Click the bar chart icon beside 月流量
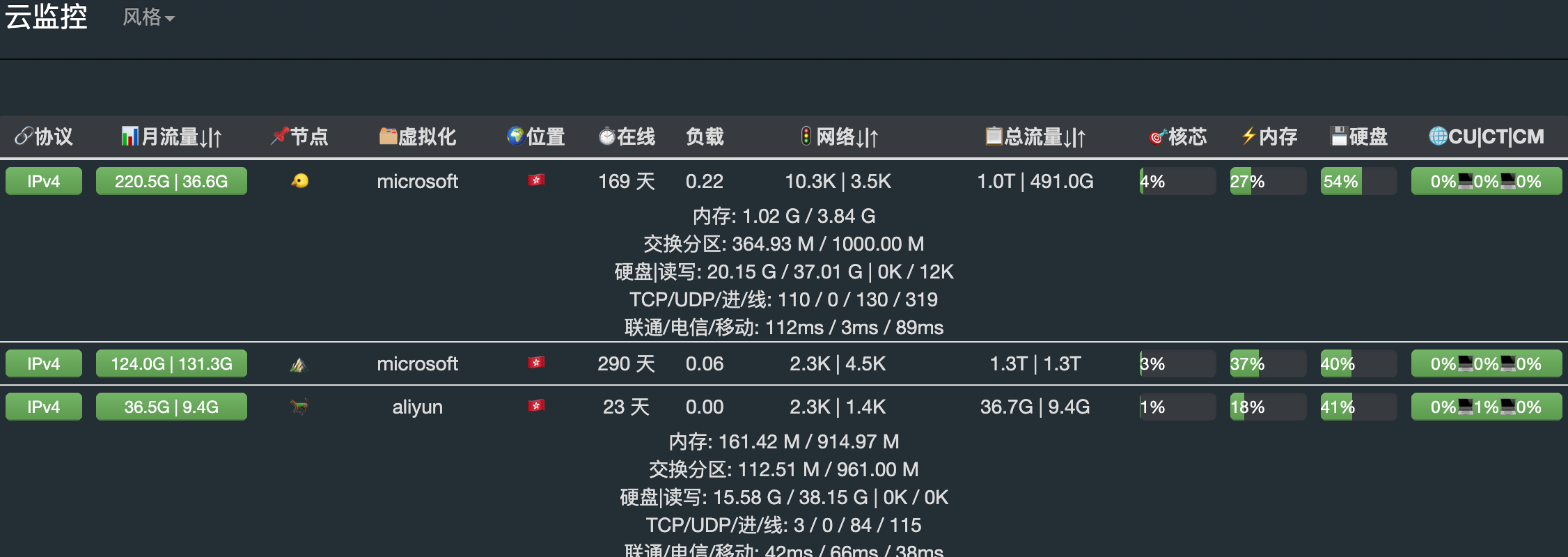 pyautogui.click(x=130, y=136)
